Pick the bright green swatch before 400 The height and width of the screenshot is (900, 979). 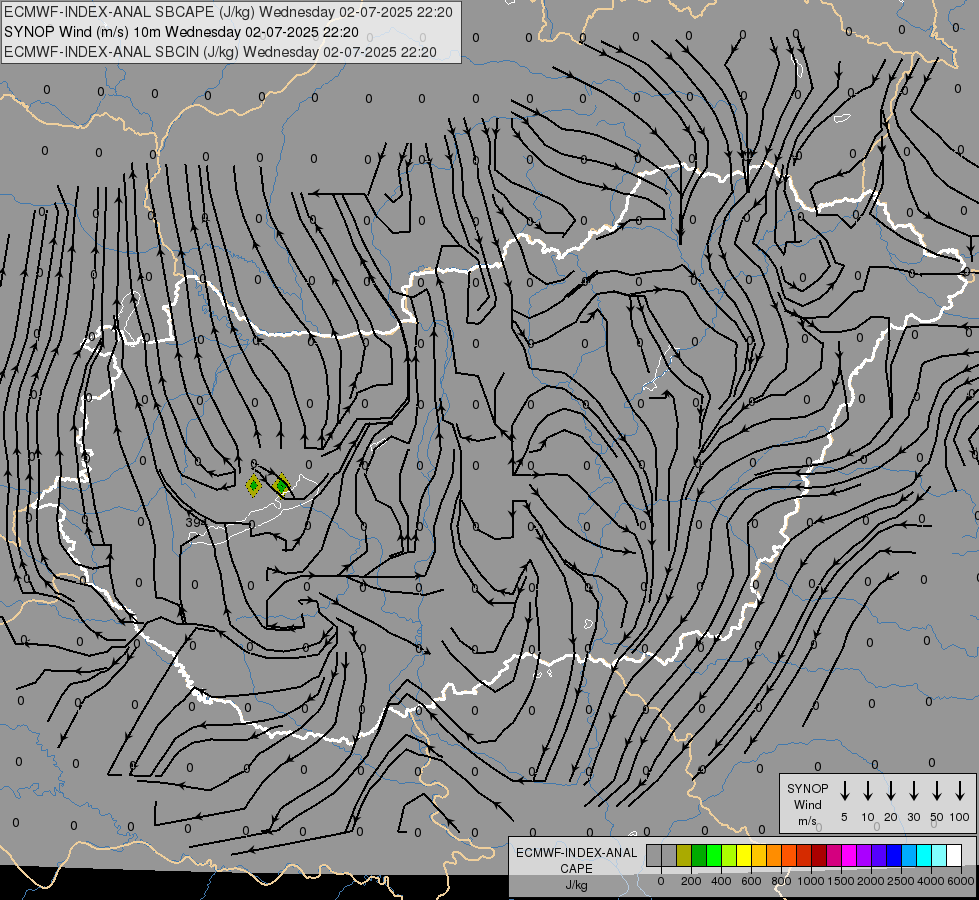point(714,855)
